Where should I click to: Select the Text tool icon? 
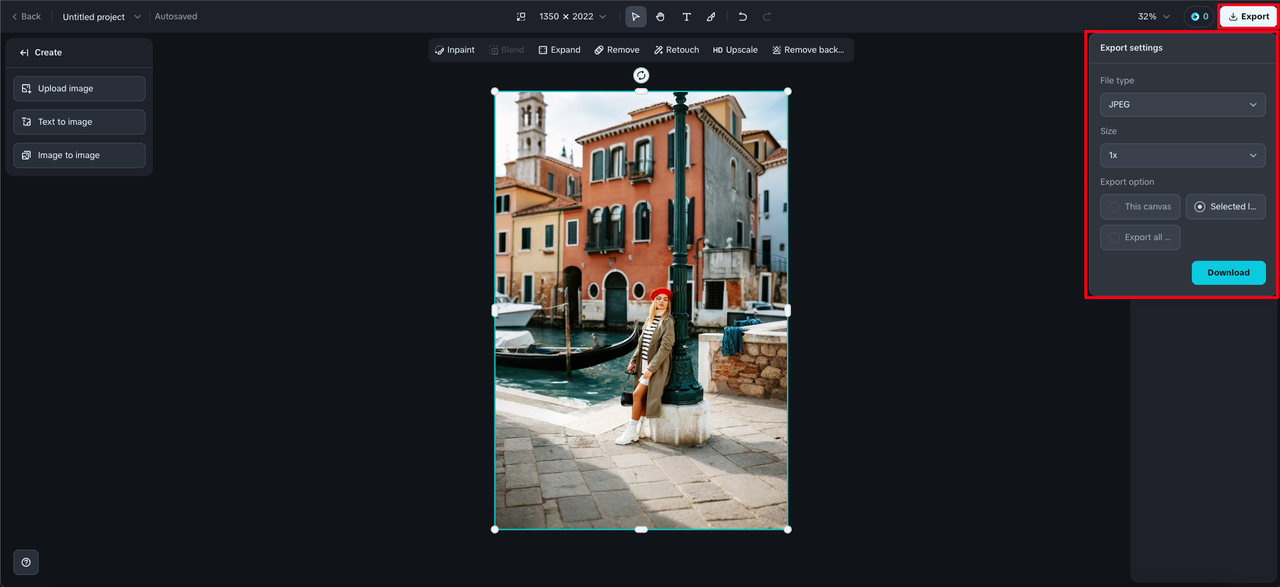tap(686, 17)
